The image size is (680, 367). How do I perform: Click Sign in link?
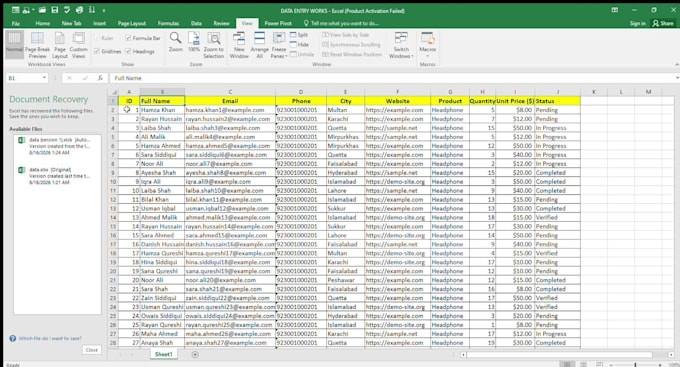pos(638,23)
